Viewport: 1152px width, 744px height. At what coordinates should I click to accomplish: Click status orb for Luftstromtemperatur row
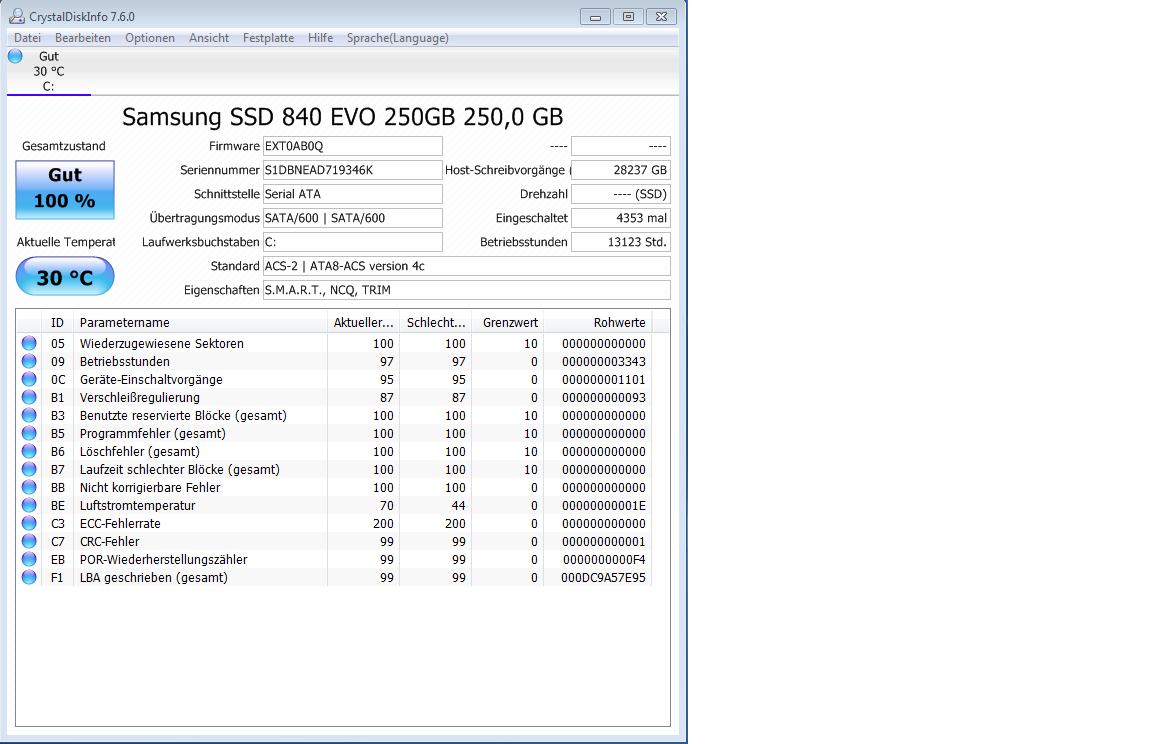(x=29, y=505)
